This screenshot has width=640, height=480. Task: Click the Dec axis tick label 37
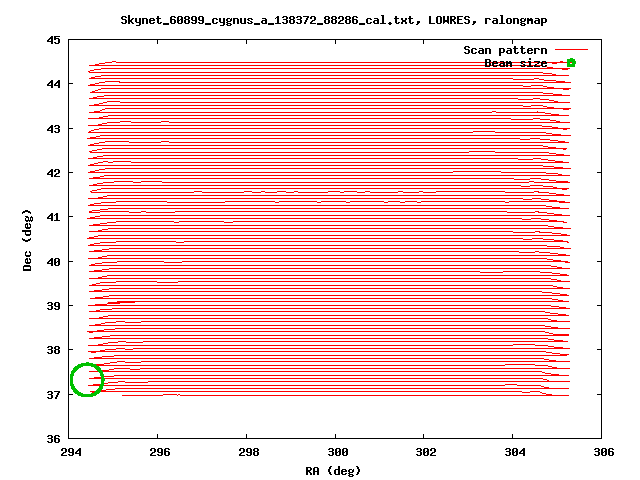(53, 395)
